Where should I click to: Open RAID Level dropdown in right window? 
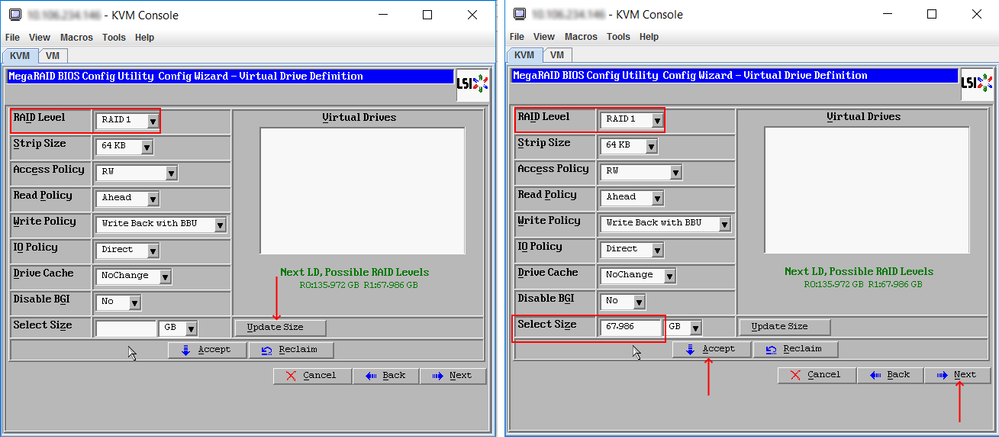coord(632,119)
